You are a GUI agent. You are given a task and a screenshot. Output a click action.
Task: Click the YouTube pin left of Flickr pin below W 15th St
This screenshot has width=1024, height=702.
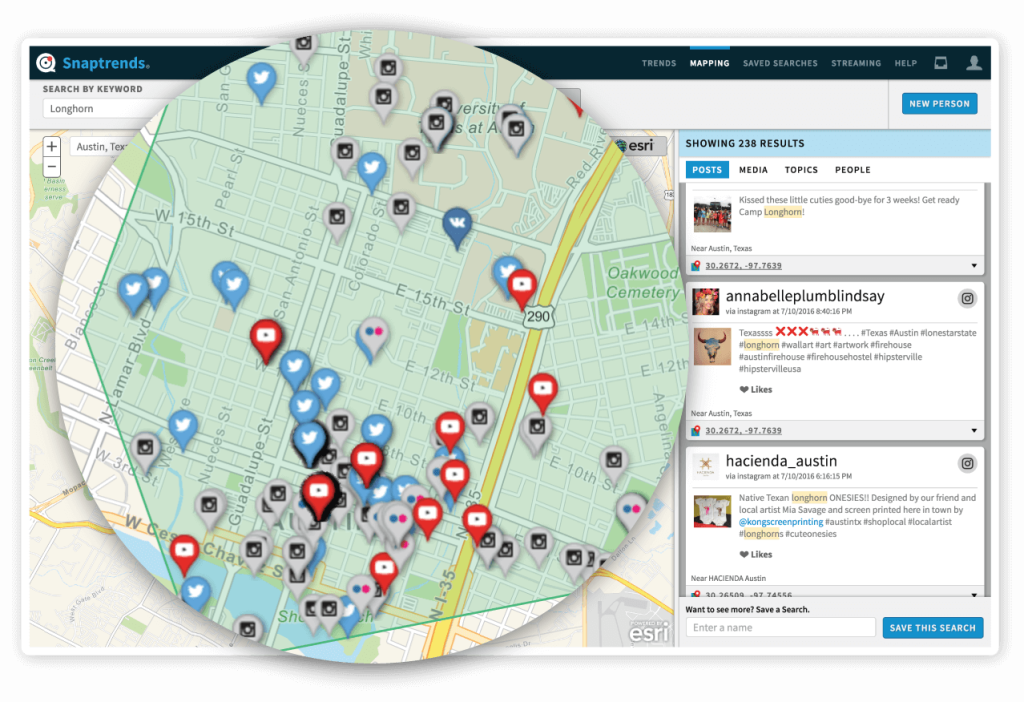coord(266,339)
